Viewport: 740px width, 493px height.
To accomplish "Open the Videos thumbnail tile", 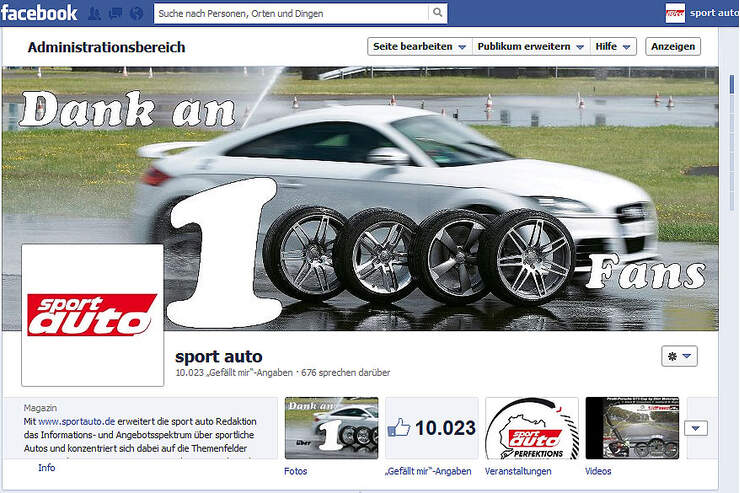I will coord(632,428).
